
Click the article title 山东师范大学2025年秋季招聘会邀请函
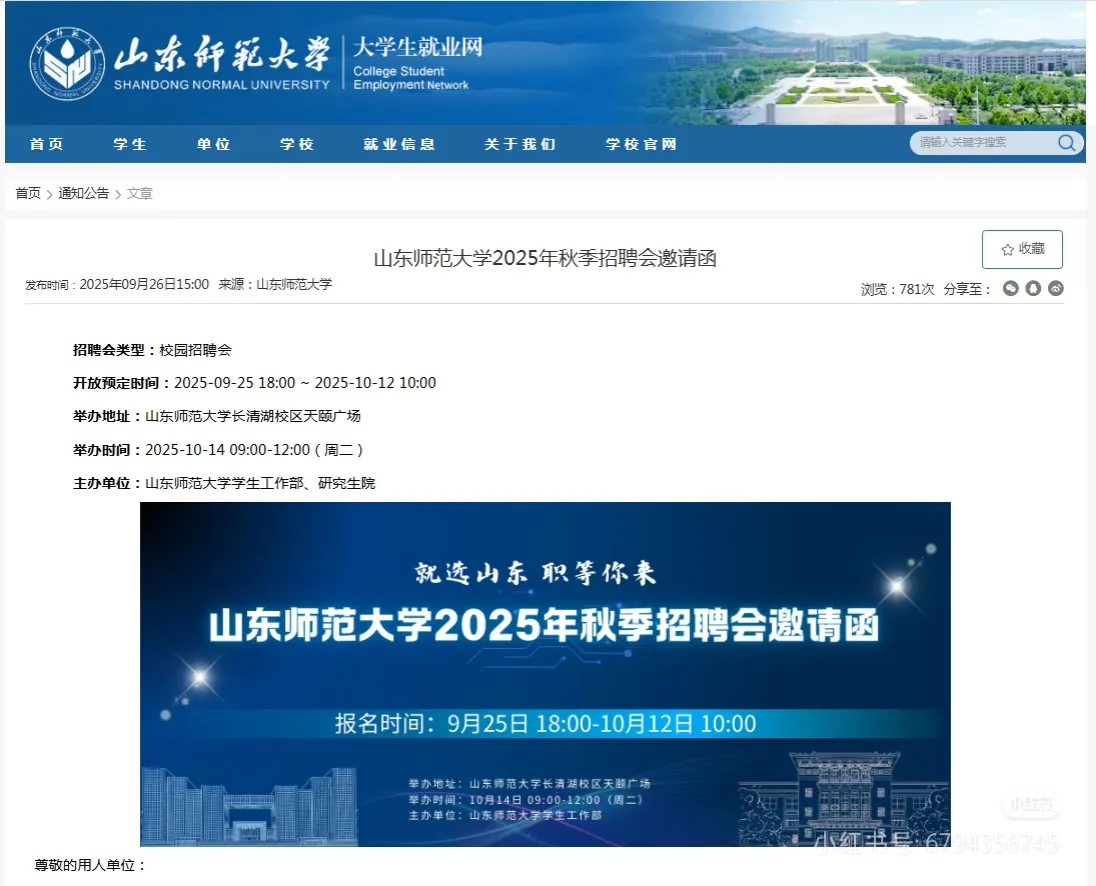click(545, 259)
